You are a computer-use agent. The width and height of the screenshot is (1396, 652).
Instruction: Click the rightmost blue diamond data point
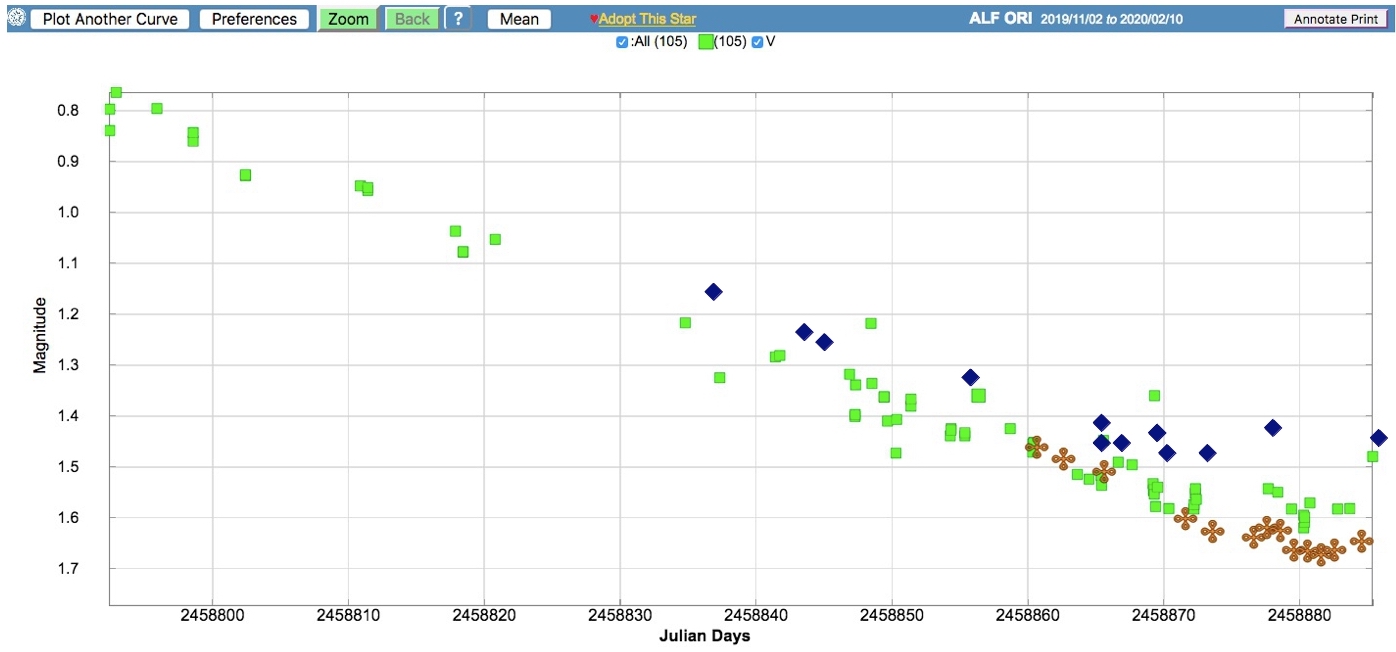coord(1378,438)
